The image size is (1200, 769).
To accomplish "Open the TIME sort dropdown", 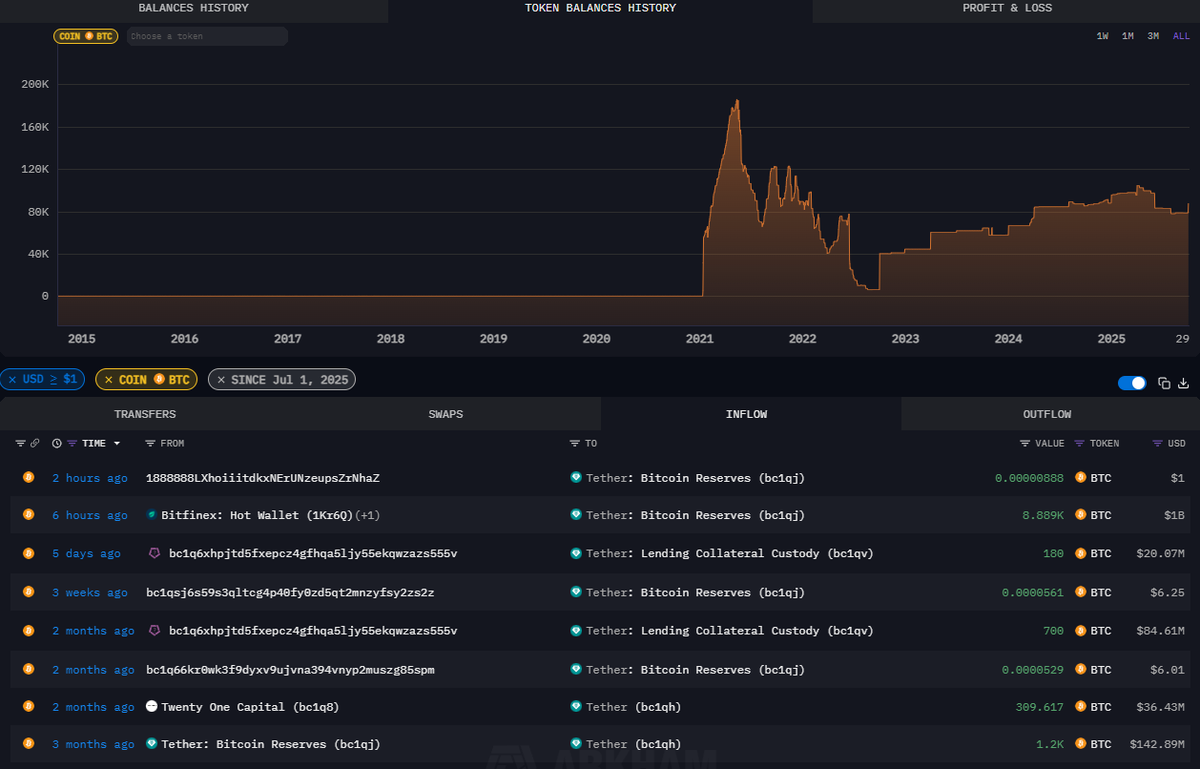I will 116,443.
